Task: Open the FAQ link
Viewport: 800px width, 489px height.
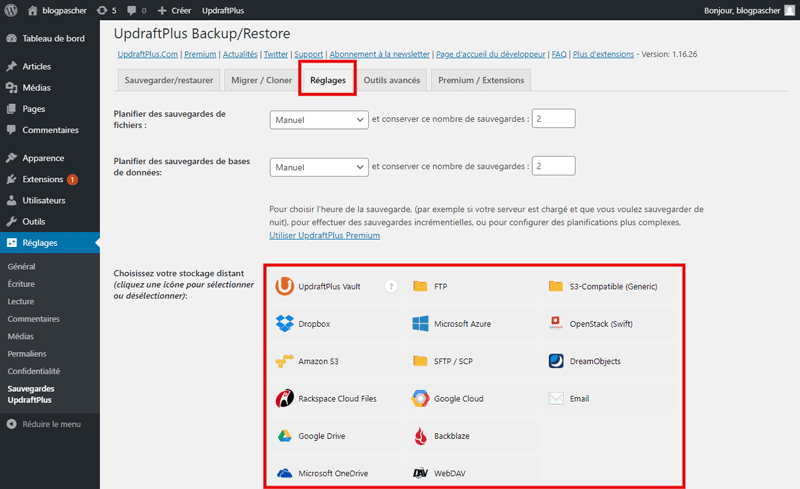Action: tap(559, 54)
